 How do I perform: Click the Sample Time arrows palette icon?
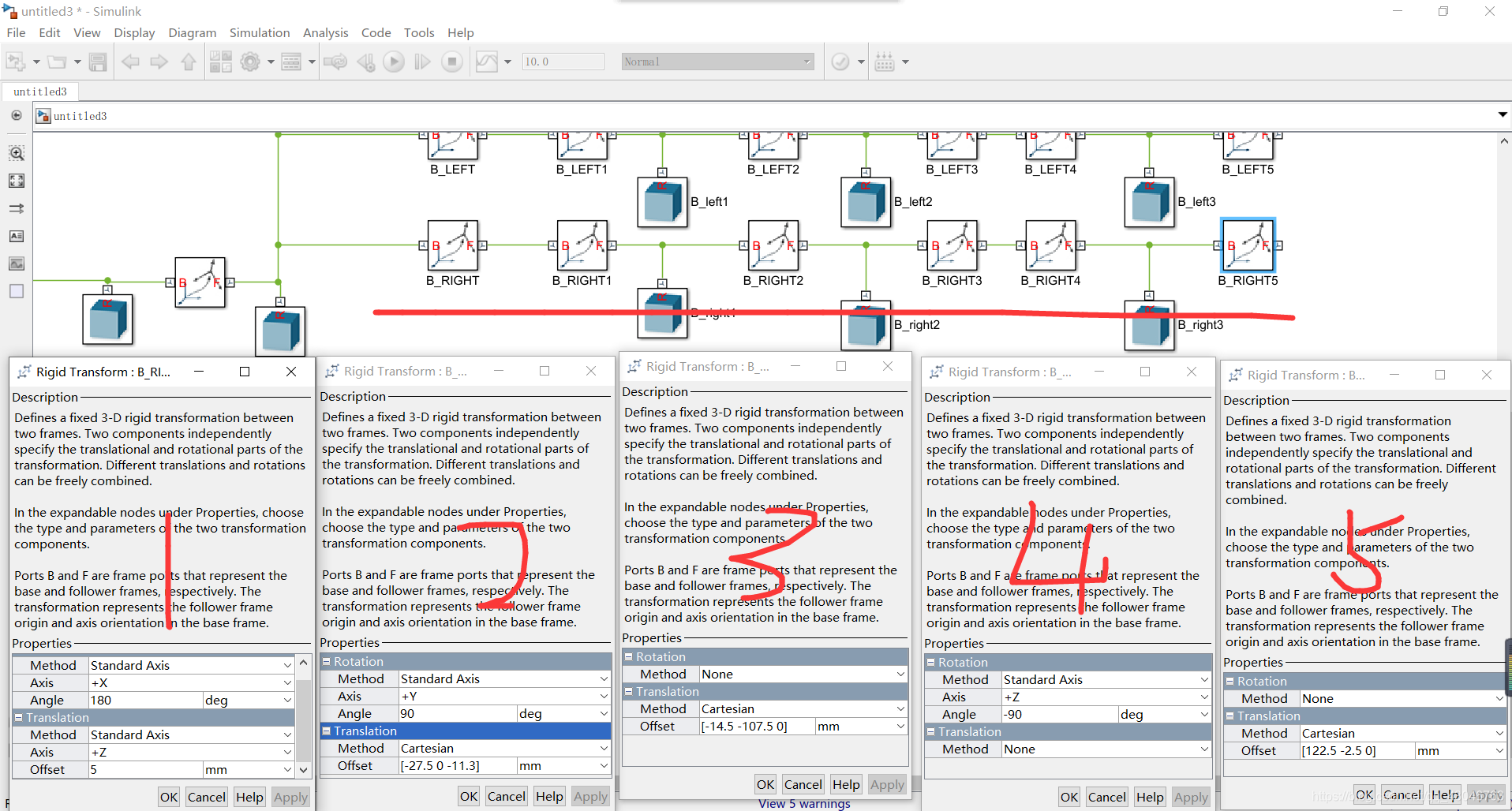(x=17, y=208)
